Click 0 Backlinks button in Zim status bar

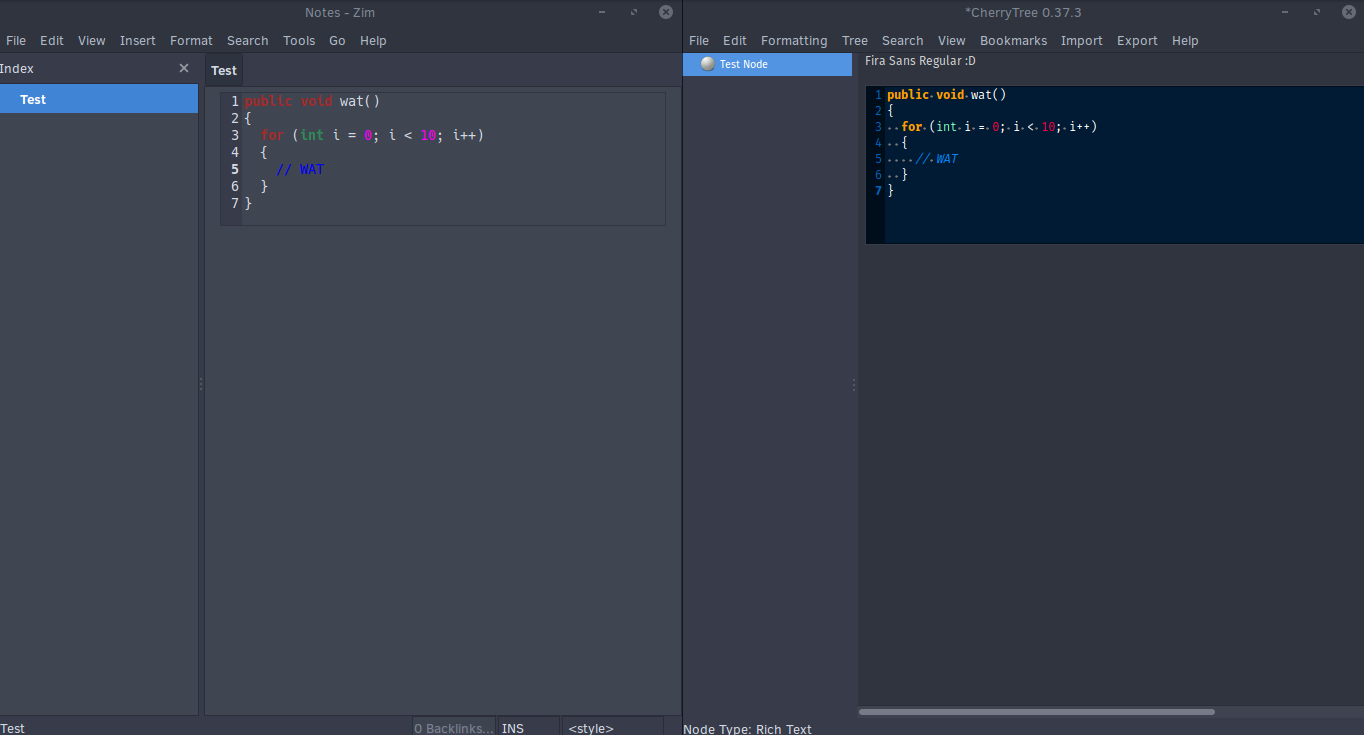click(454, 727)
